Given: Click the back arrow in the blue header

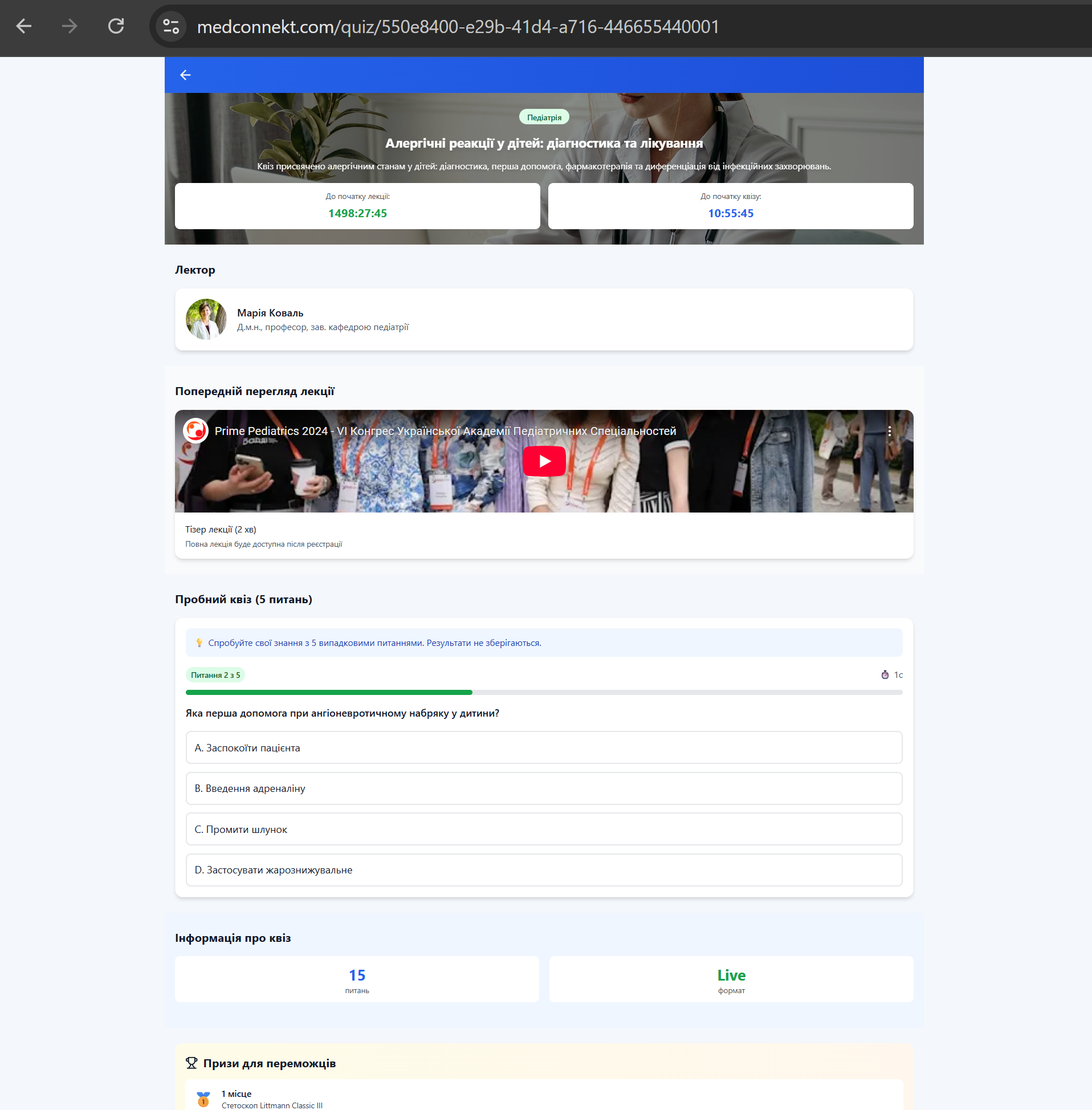Looking at the screenshot, I should pos(185,75).
